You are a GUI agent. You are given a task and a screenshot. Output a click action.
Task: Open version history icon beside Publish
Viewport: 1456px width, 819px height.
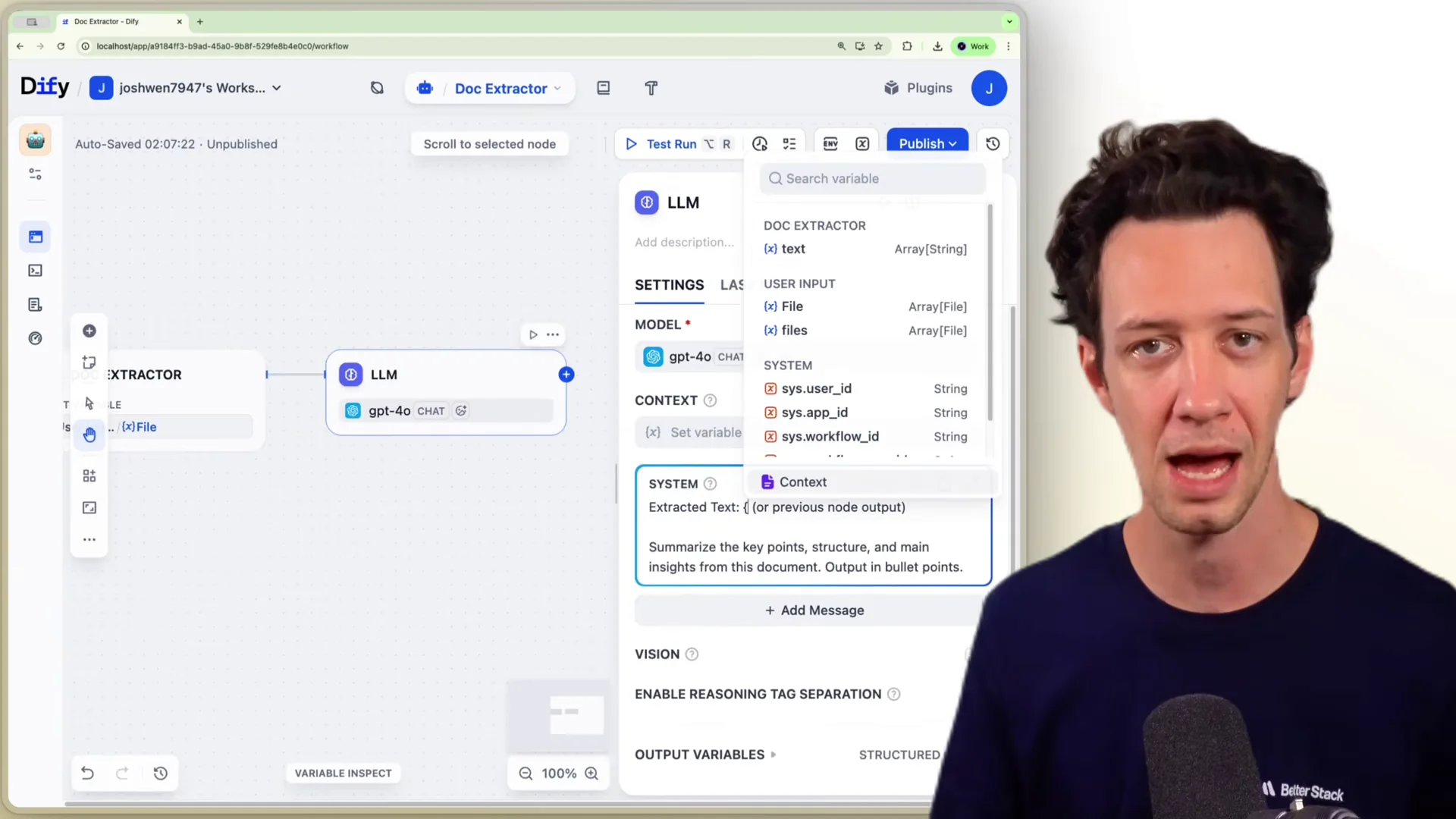993,144
